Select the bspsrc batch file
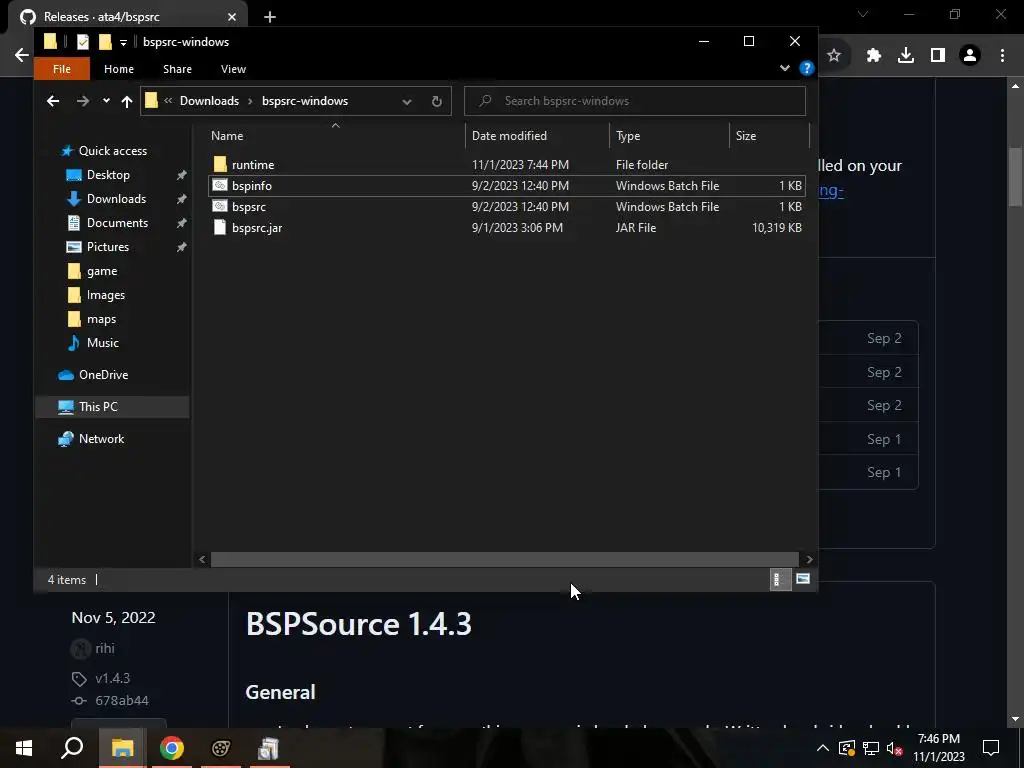 point(506,206)
